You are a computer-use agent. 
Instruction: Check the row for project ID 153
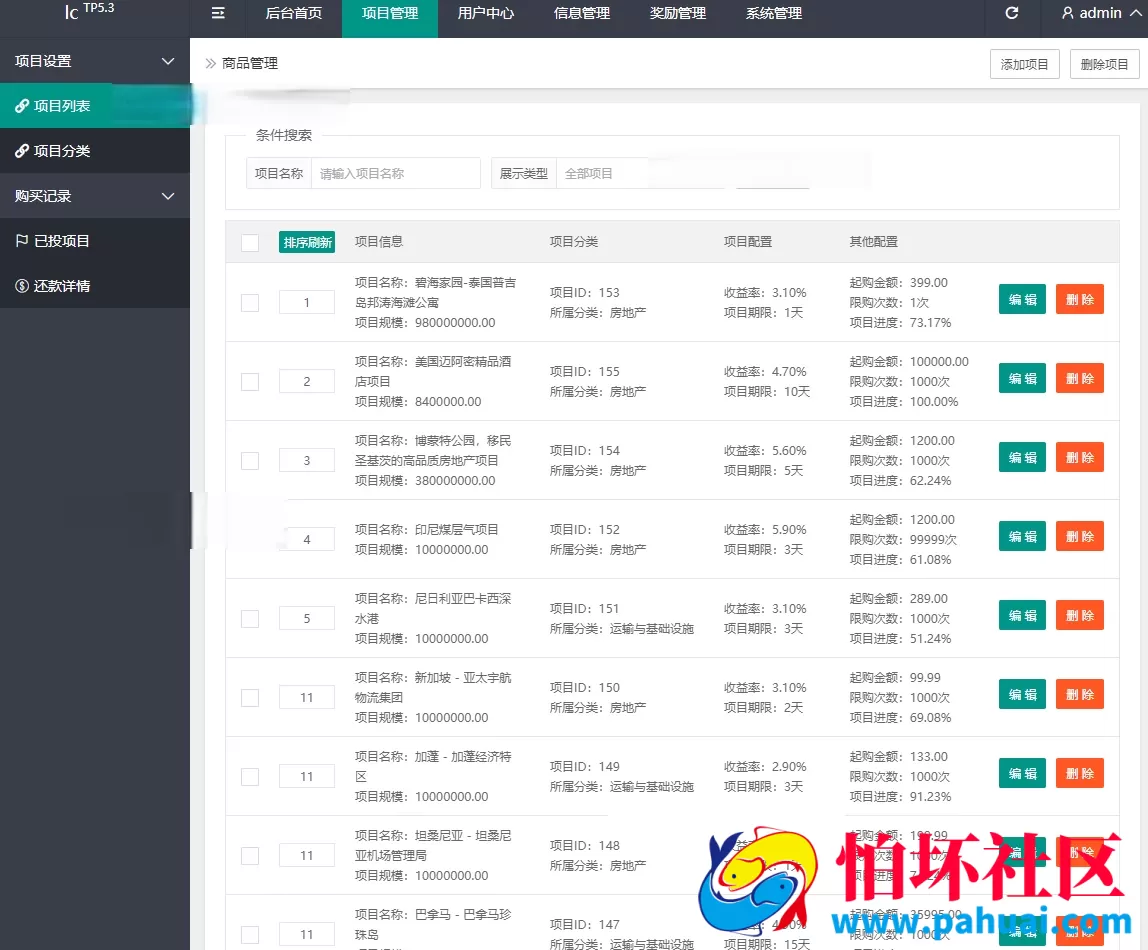(250, 302)
